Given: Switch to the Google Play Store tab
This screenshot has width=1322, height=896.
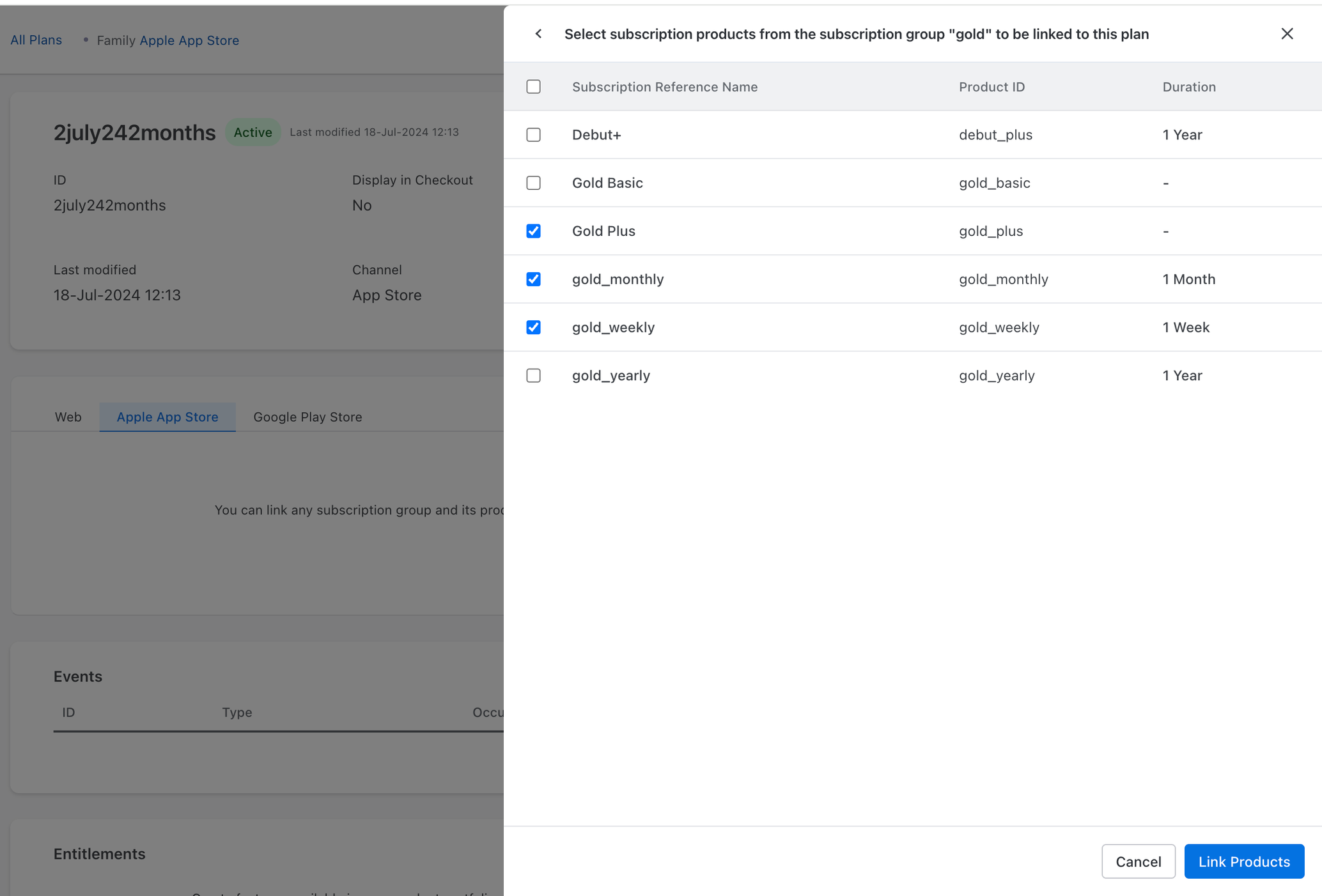Looking at the screenshot, I should 307,417.
